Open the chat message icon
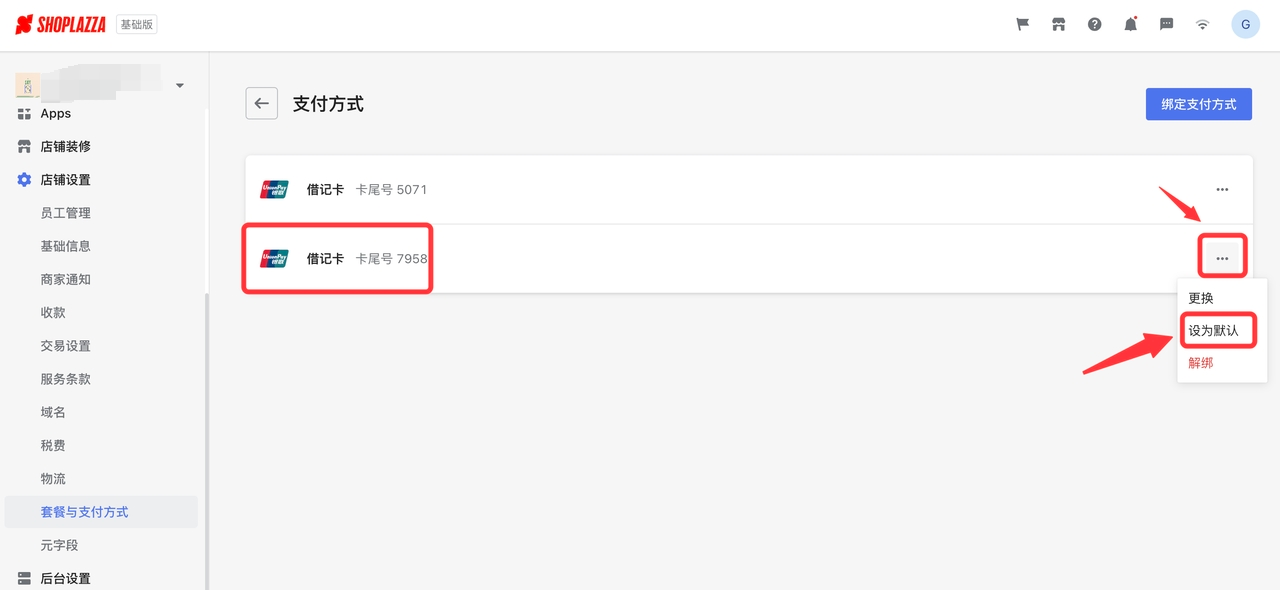The image size is (1280, 590). 1167,25
